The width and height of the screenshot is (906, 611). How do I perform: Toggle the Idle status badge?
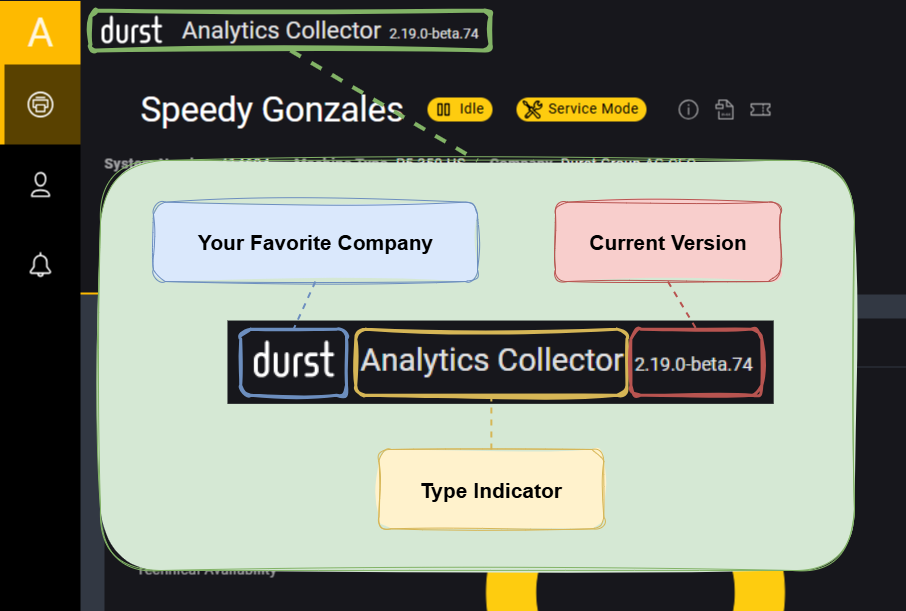[x=460, y=110]
